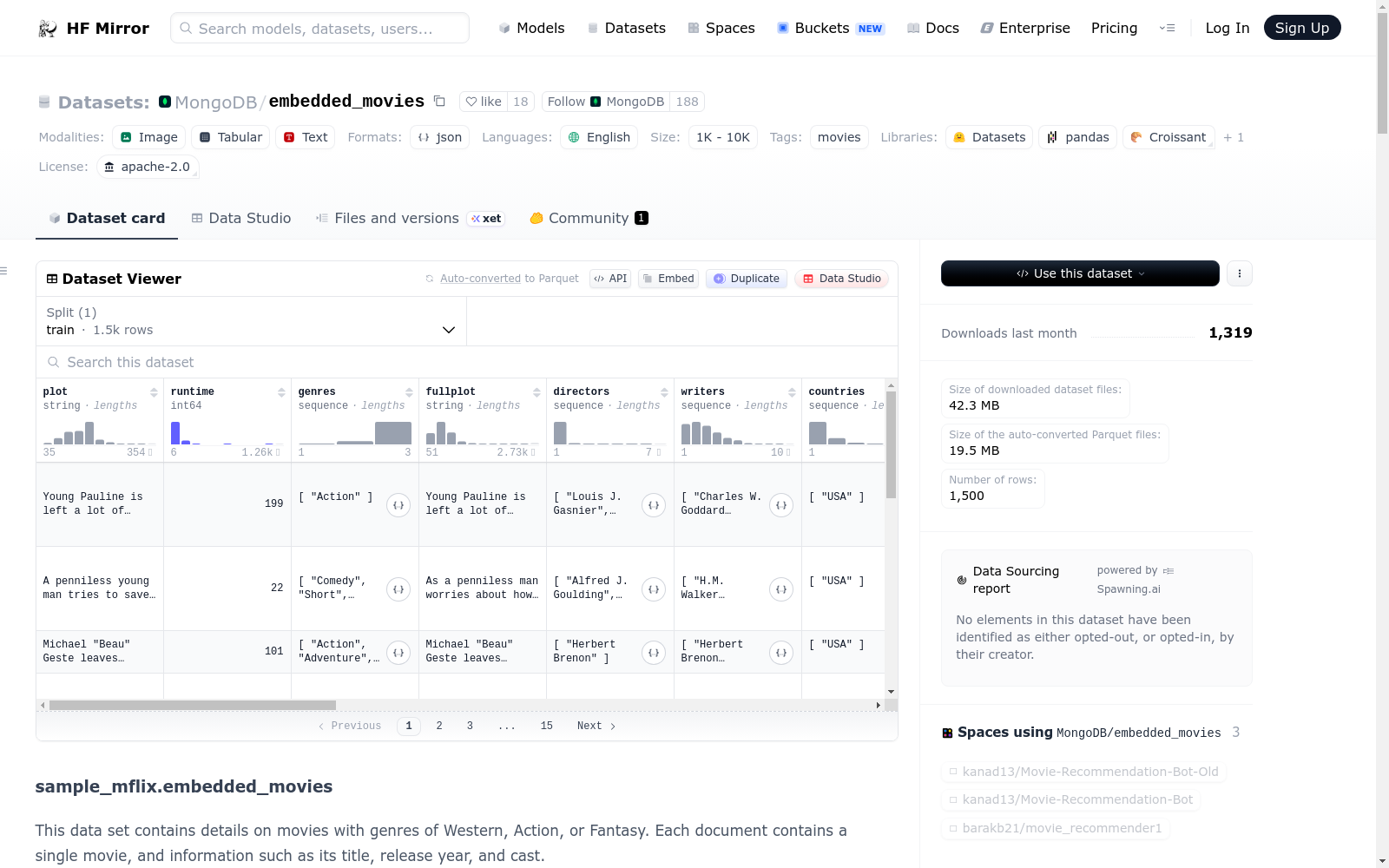Go to the Next page of rows
Screen dimensions: 1389x868
596,726
